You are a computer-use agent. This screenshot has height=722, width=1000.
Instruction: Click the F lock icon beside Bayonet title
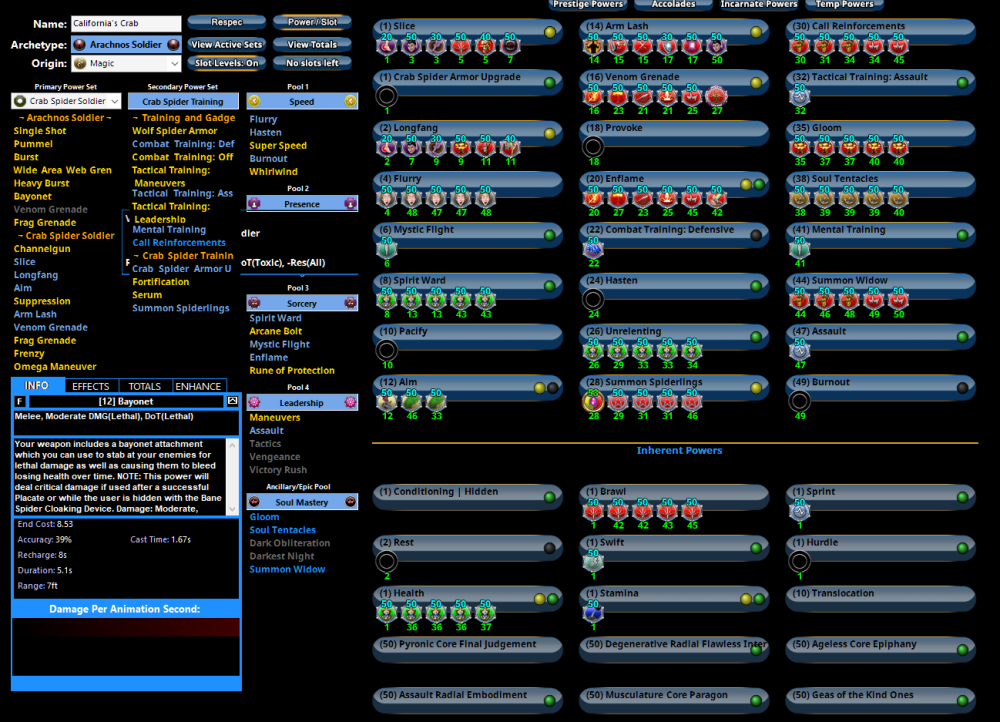click(20, 401)
